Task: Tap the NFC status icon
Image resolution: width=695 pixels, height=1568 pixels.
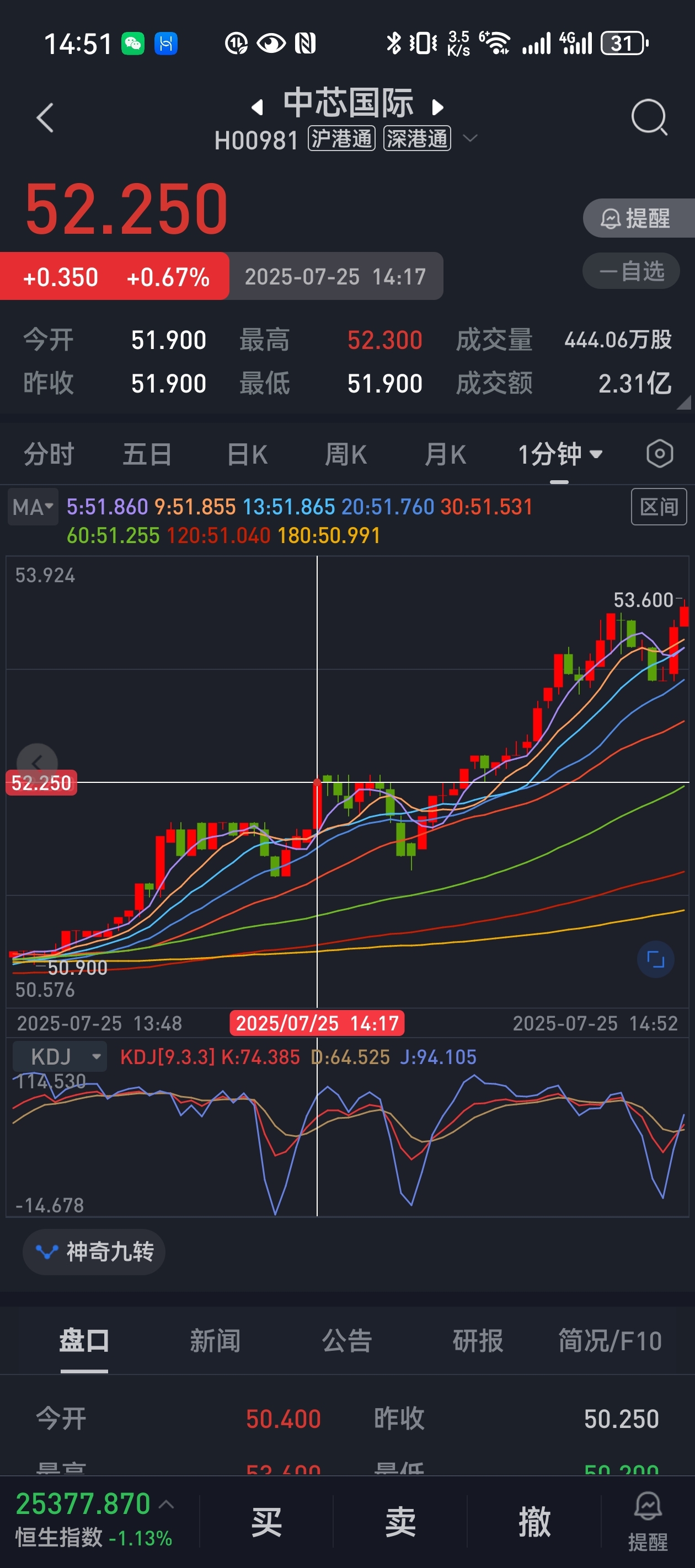Action: click(305, 43)
